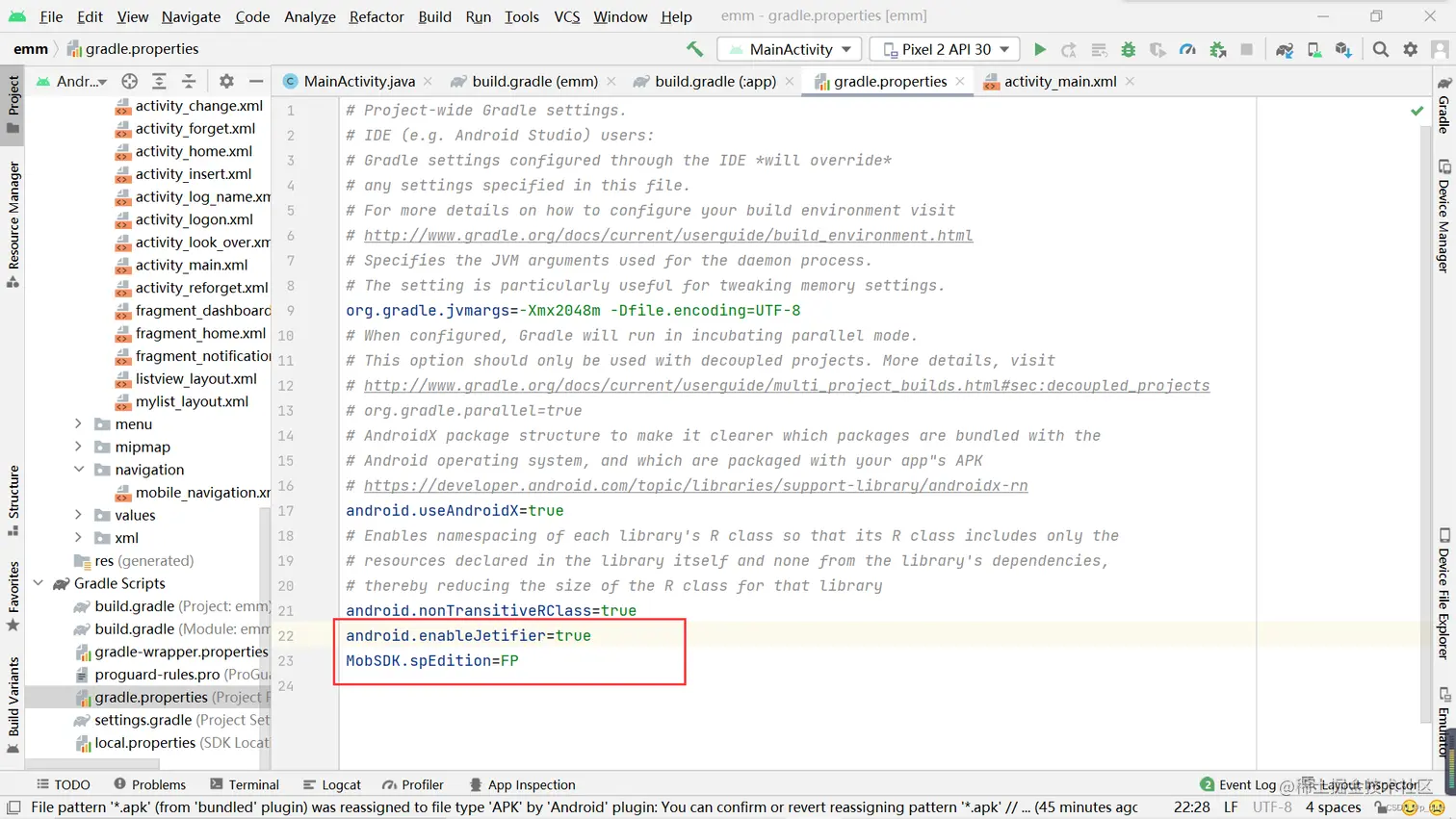Click Attach Debugger to Android Process icon
Viewport: 1456px width, 819px height.
pyautogui.click(x=1218, y=49)
